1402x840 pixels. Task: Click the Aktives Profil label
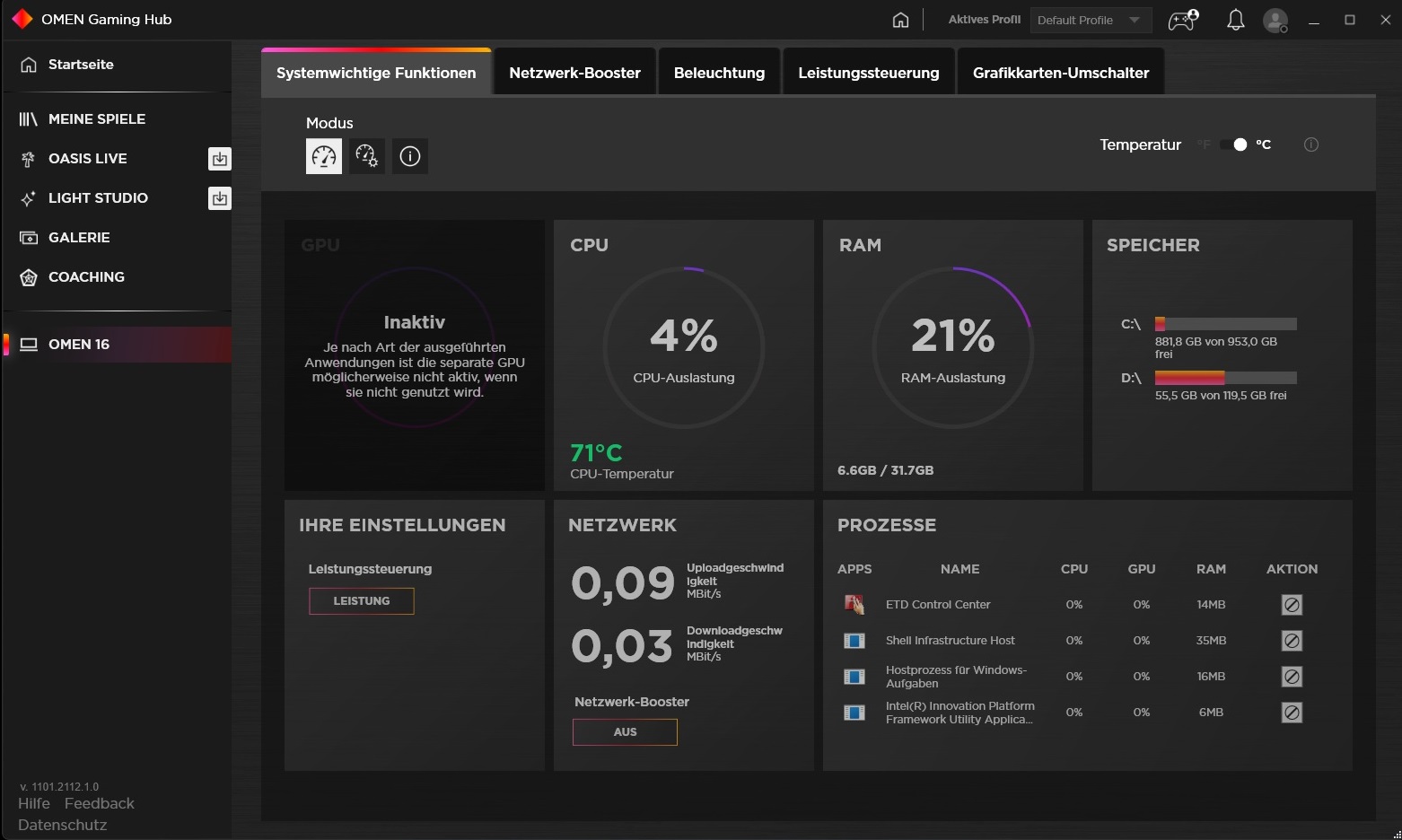tap(985, 20)
